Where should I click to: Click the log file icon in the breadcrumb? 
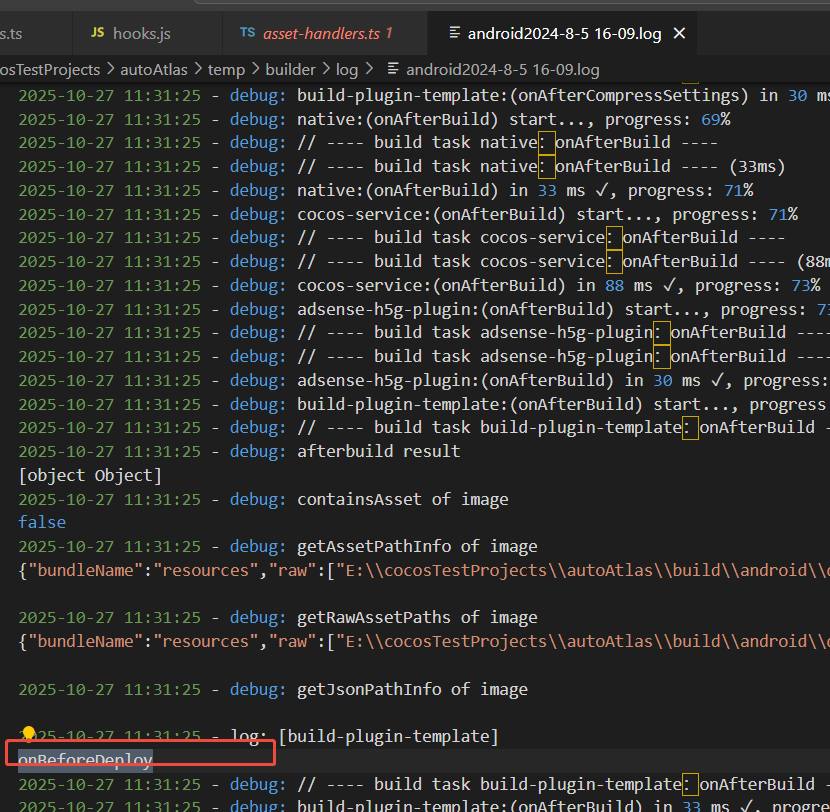(x=392, y=69)
